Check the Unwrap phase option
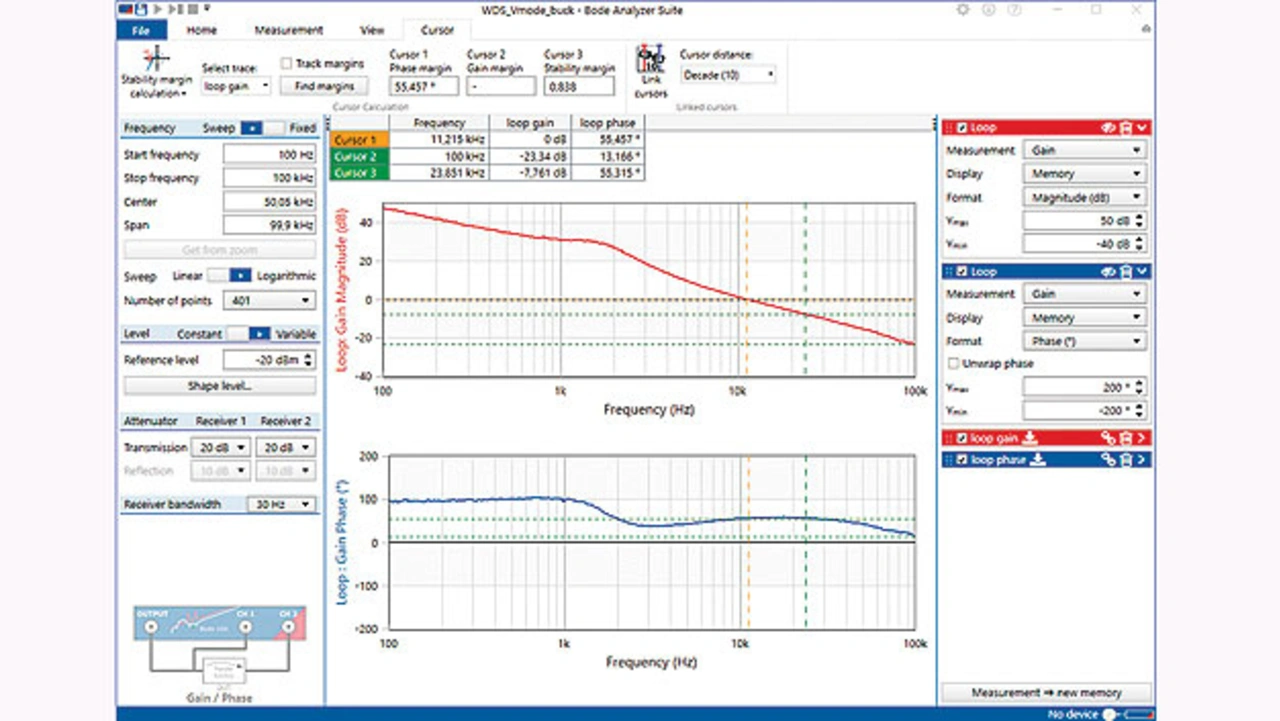Screen dimensions: 1280x721 click(x=953, y=364)
